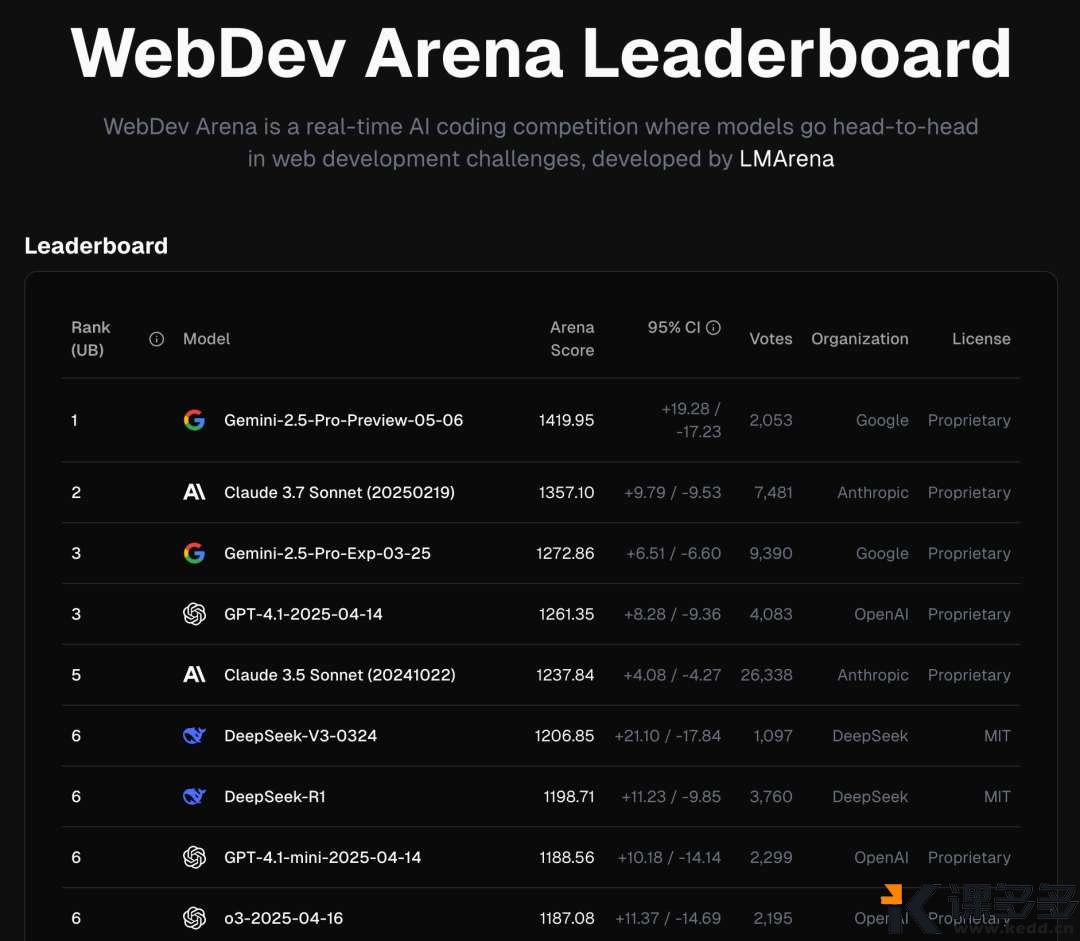Open the LMArena link in the description

pyautogui.click(x=787, y=158)
